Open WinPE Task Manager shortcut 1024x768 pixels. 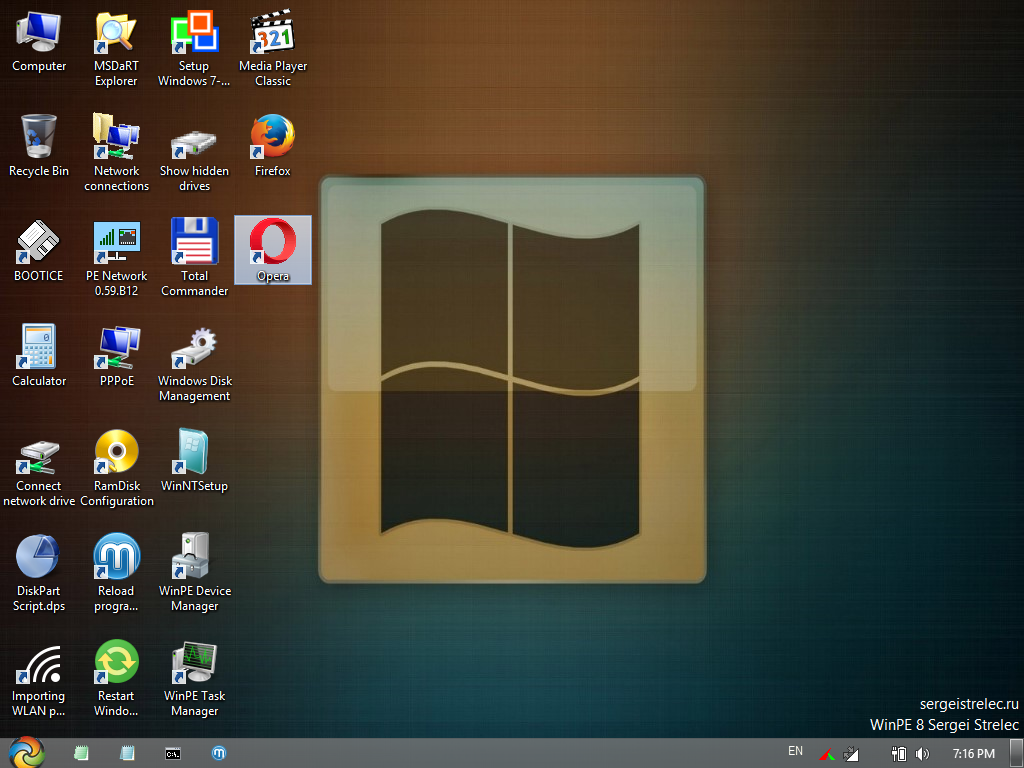[x=194, y=679]
